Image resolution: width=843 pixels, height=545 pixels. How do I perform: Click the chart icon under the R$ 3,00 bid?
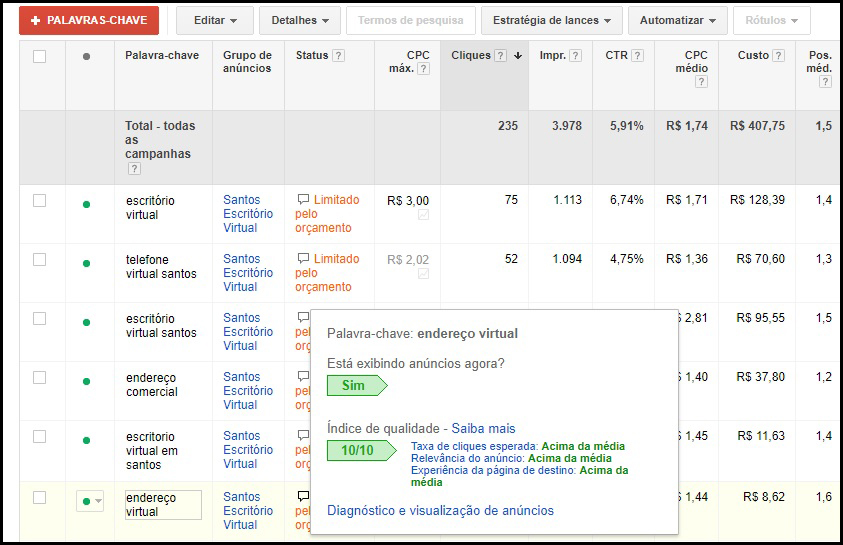click(x=424, y=215)
